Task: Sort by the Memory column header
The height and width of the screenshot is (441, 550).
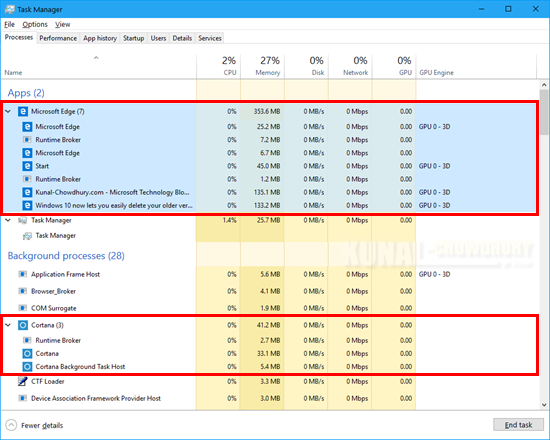Action: tap(262, 66)
